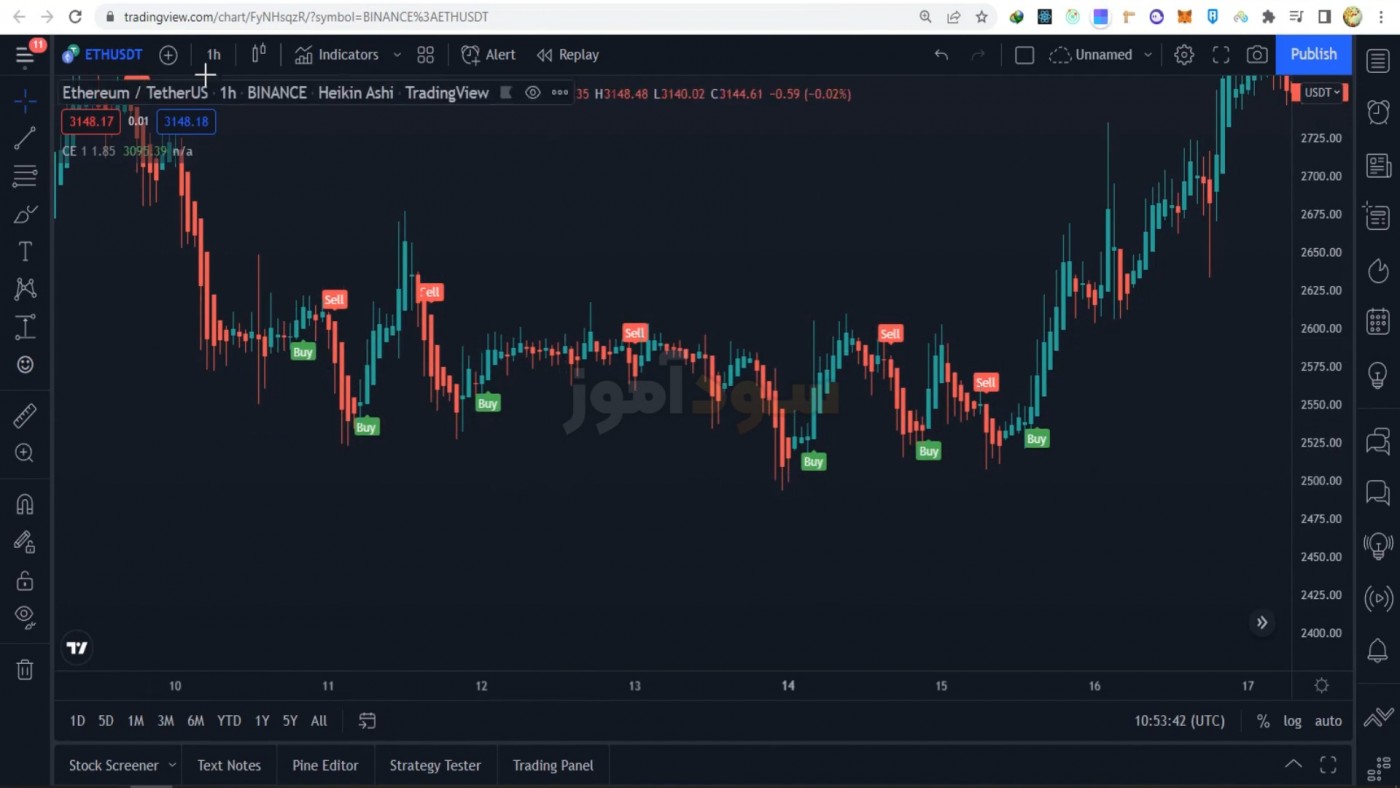Click the redo arrow

(978, 55)
